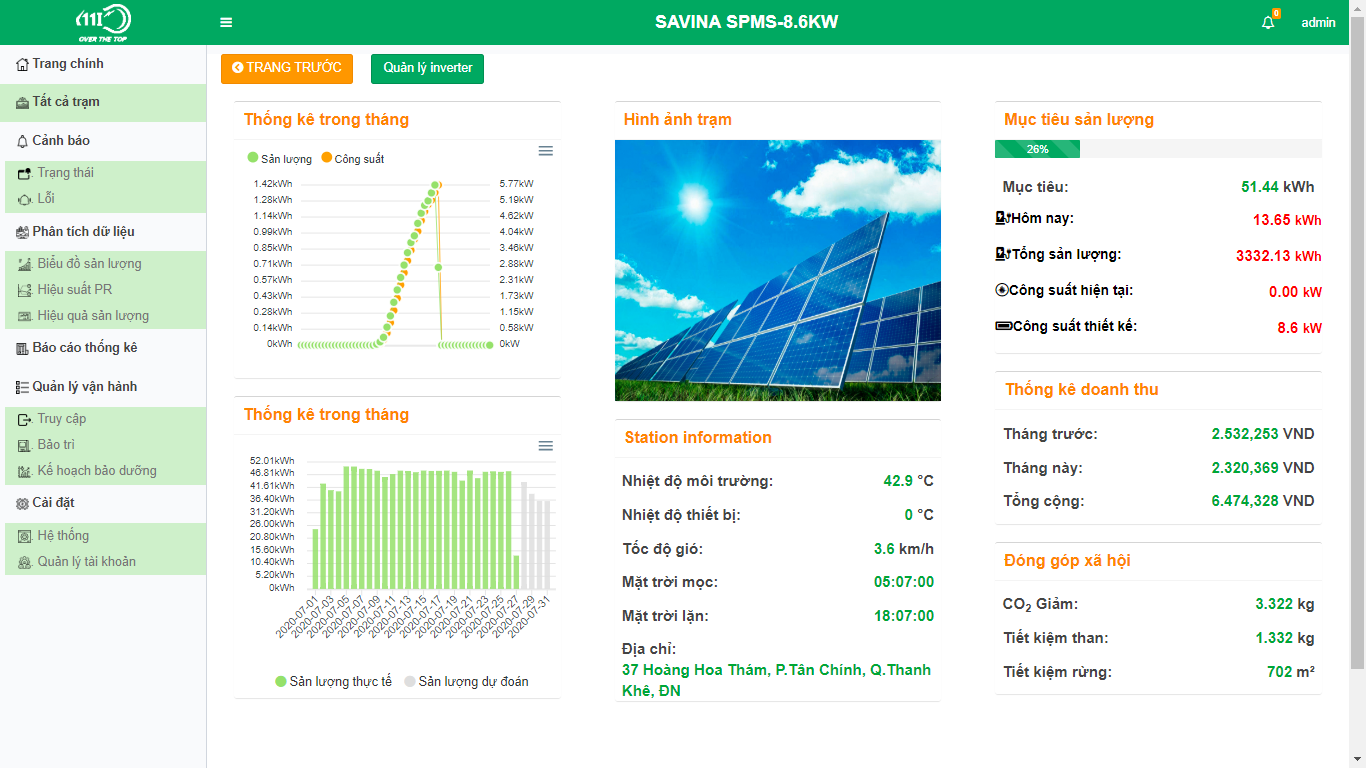This screenshot has height=768, width=1366.
Task: Open the notification bell icon
Action: [1268, 22]
